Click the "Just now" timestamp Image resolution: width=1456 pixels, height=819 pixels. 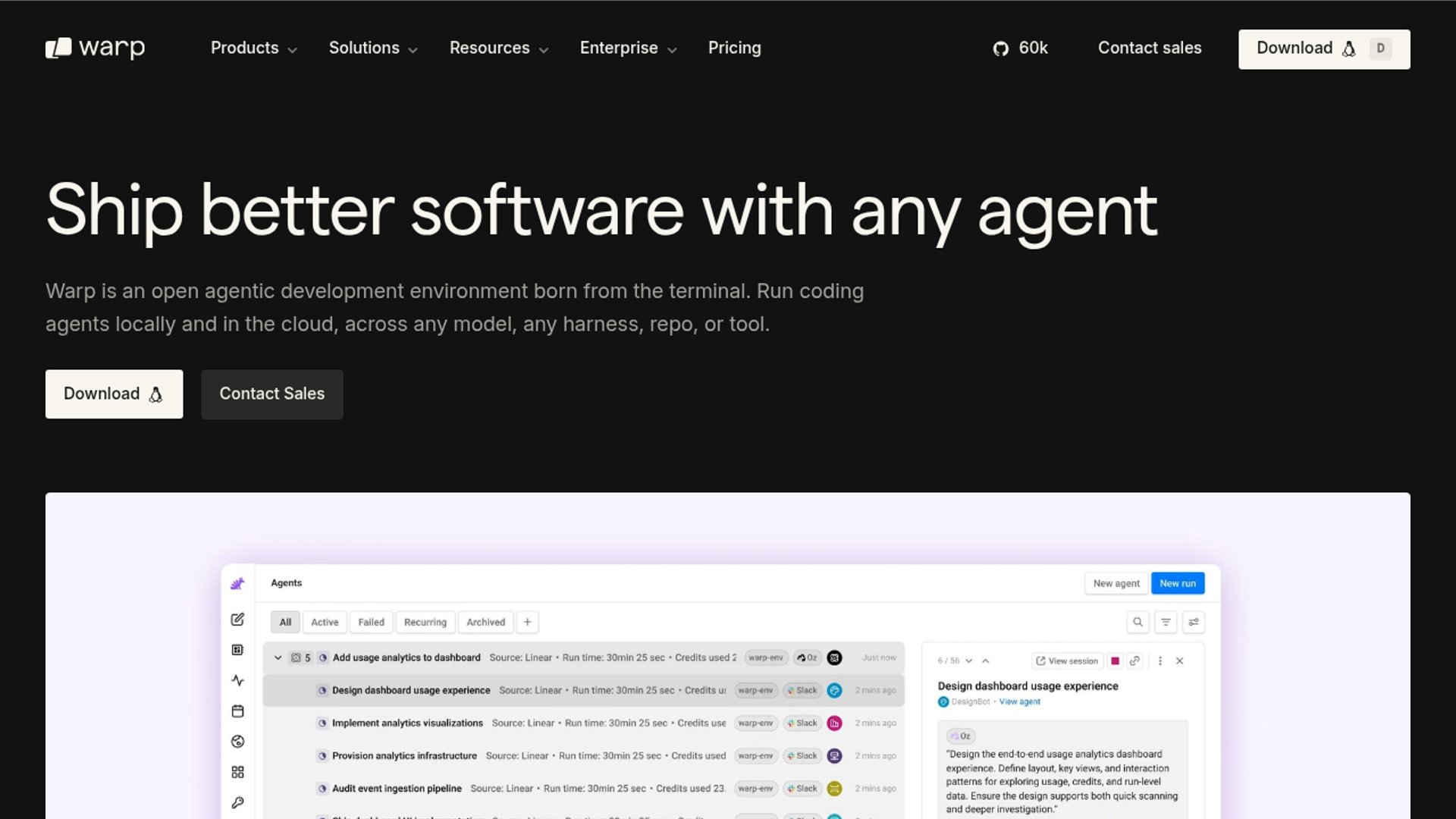point(879,657)
